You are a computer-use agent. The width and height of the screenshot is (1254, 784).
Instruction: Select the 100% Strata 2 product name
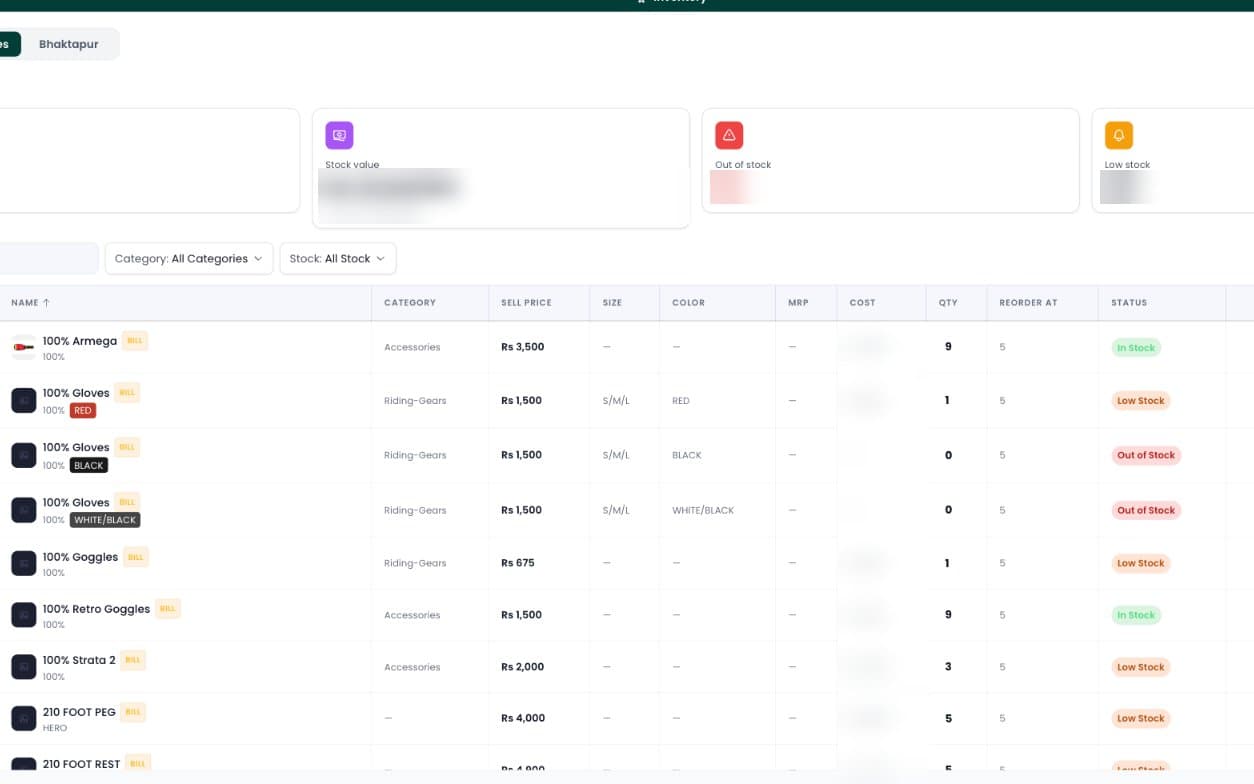point(79,660)
